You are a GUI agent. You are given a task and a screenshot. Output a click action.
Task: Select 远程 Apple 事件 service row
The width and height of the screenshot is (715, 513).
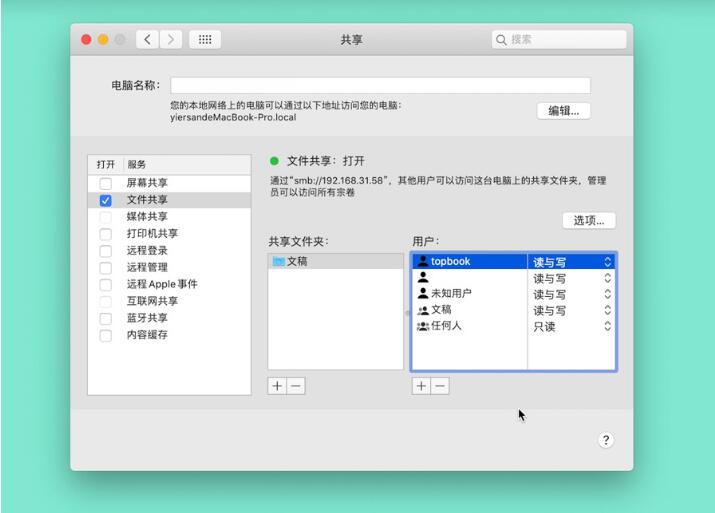tap(169, 285)
